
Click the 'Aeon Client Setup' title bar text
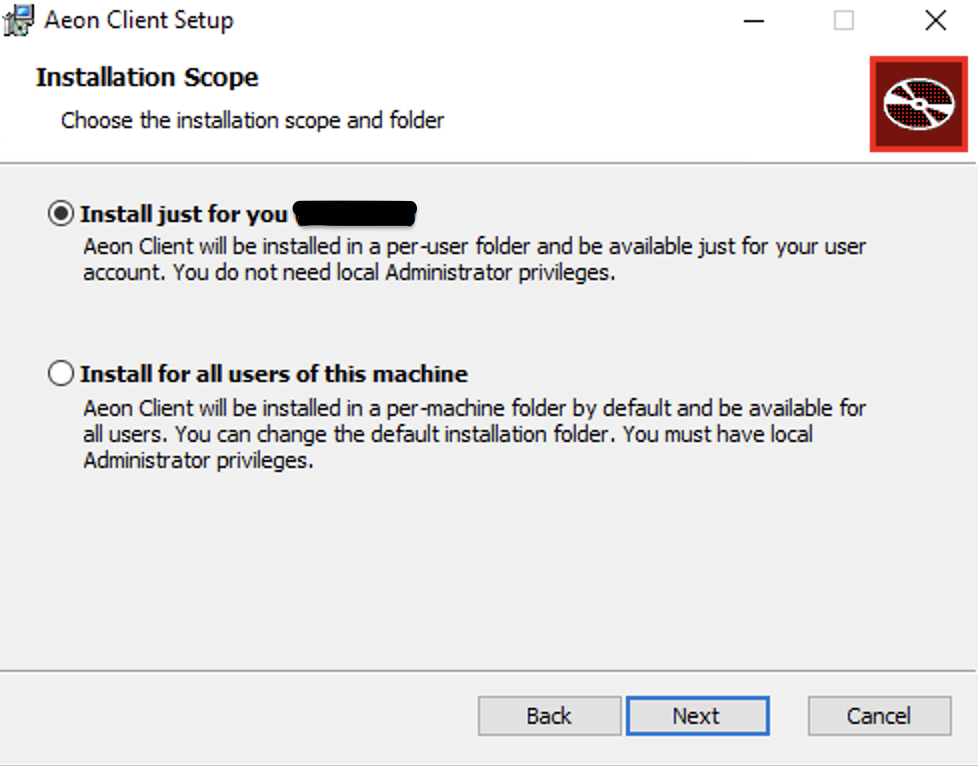(138, 19)
